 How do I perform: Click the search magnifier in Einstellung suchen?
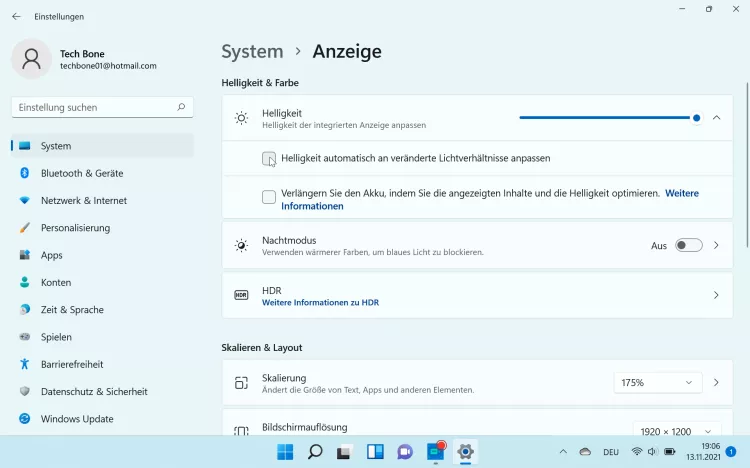pos(181,107)
